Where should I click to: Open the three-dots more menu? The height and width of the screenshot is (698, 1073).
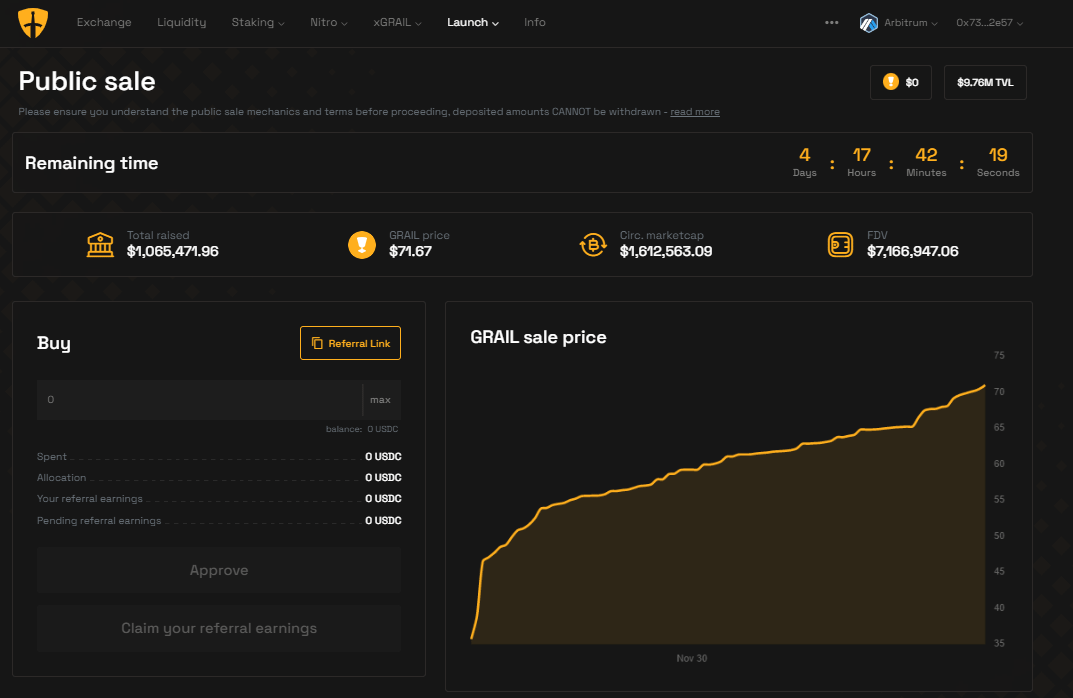[831, 23]
